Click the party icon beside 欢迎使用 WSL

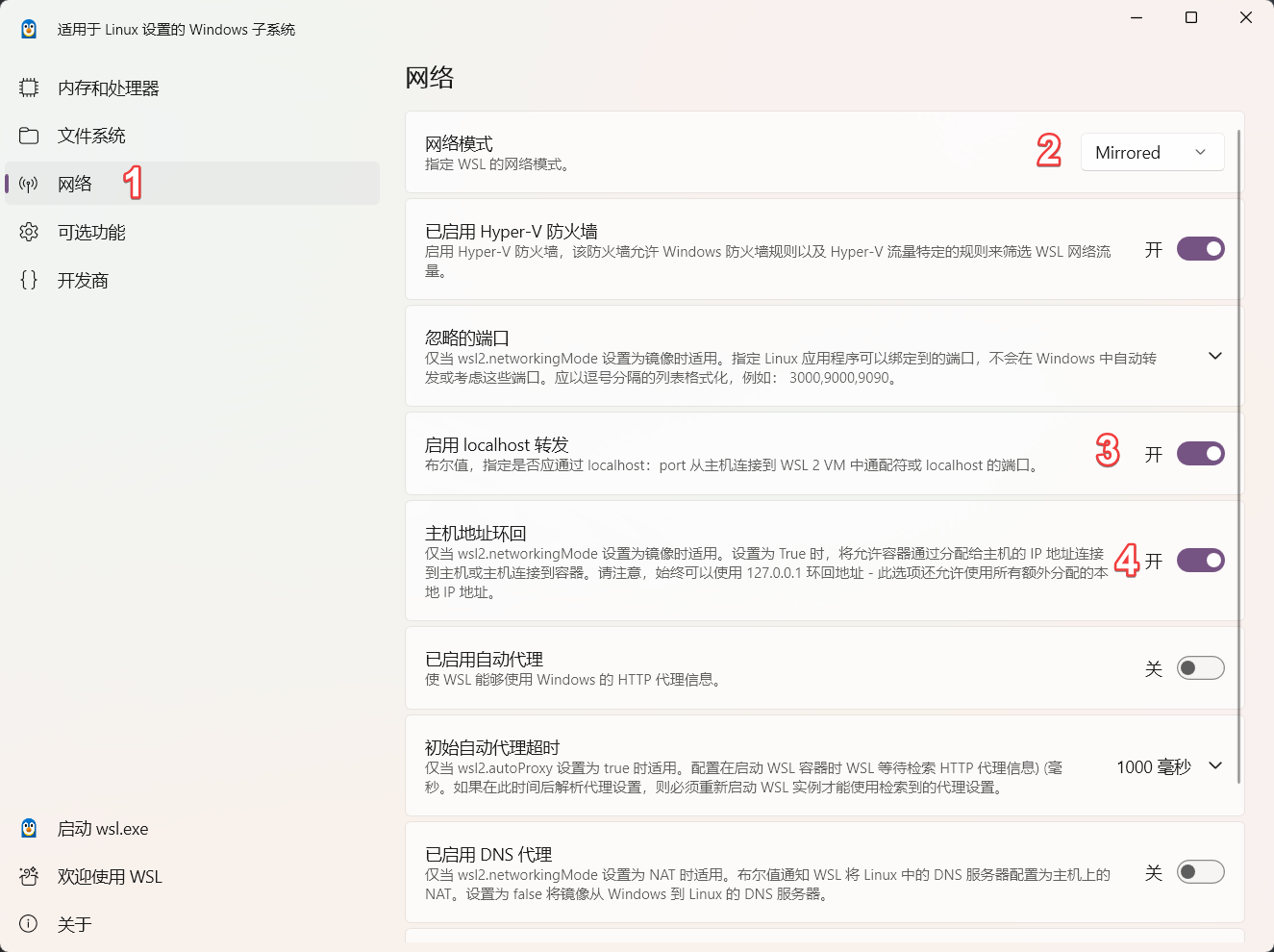(29, 876)
